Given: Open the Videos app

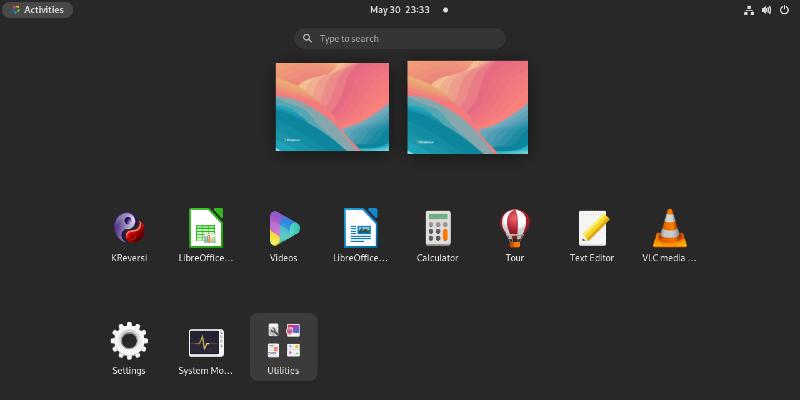Looking at the screenshot, I should click(x=283, y=229).
